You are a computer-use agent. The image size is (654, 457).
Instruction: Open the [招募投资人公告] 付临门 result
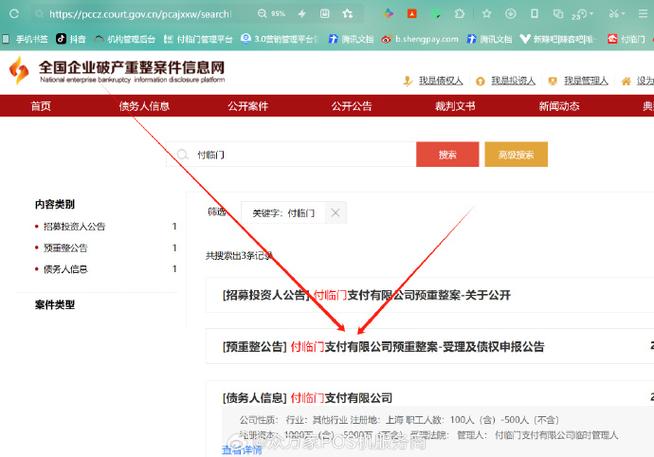(367, 295)
